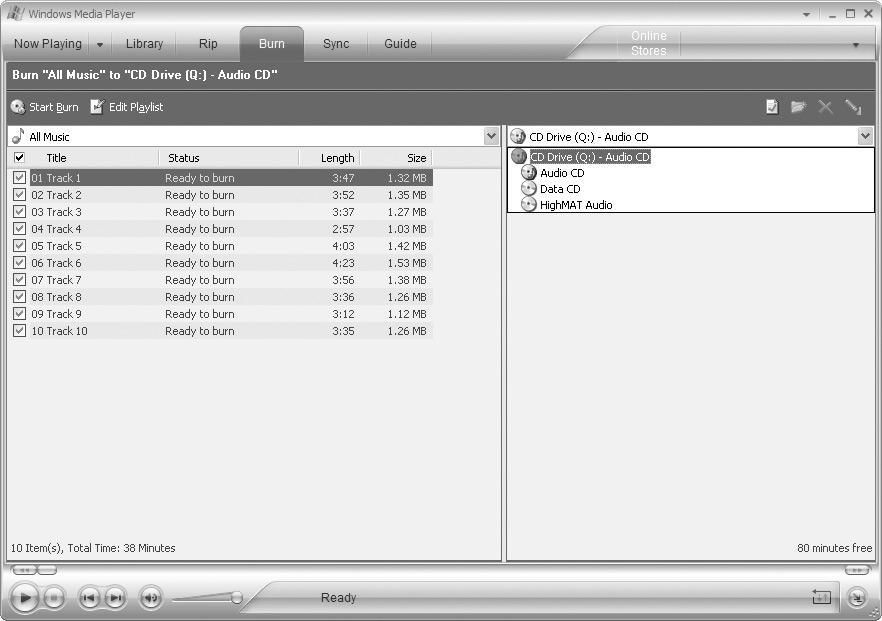Click the 4:23 length of Track 6

(x=343, y=263)
